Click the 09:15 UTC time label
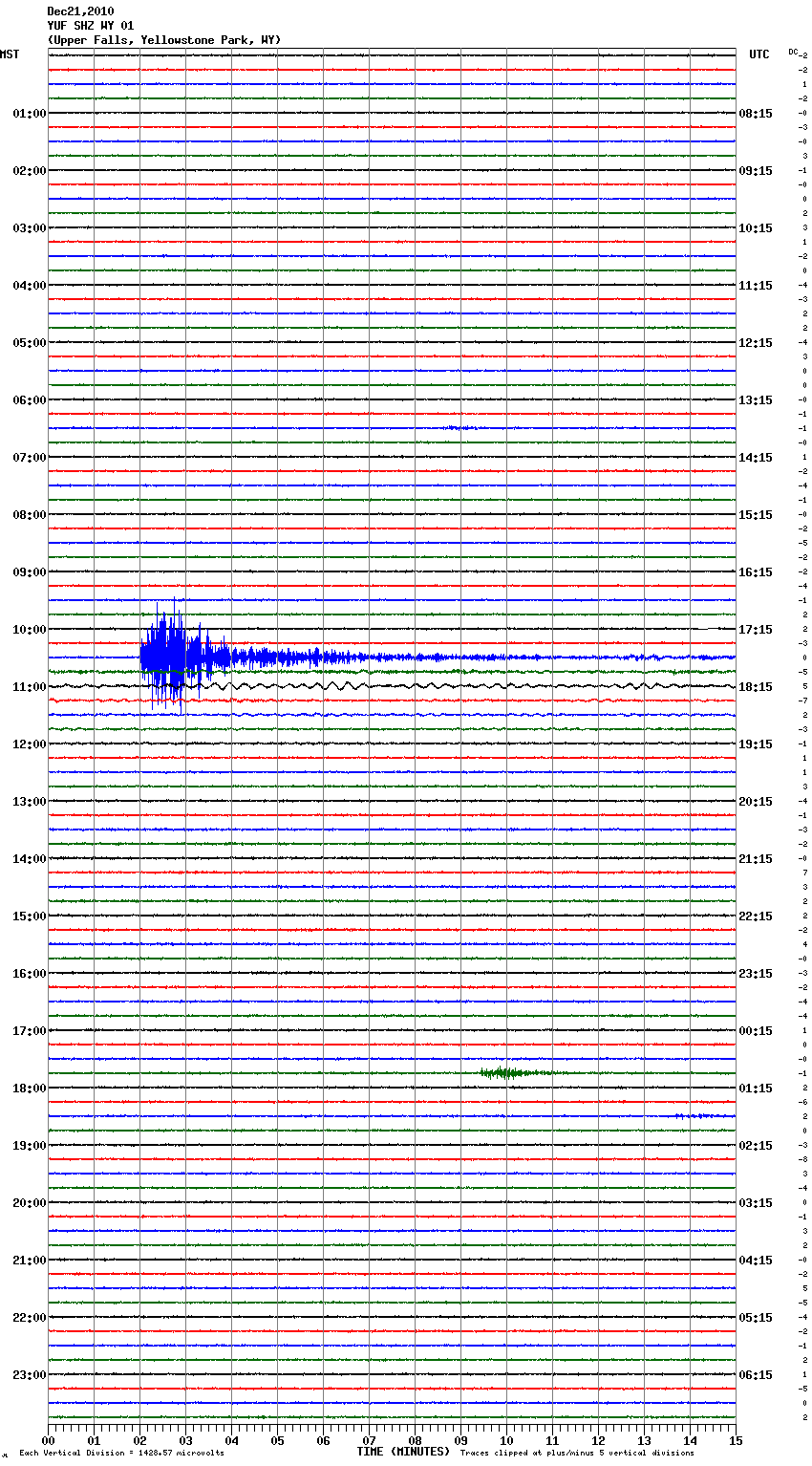This screenshot has width=812, height=1466. [756, 171]
